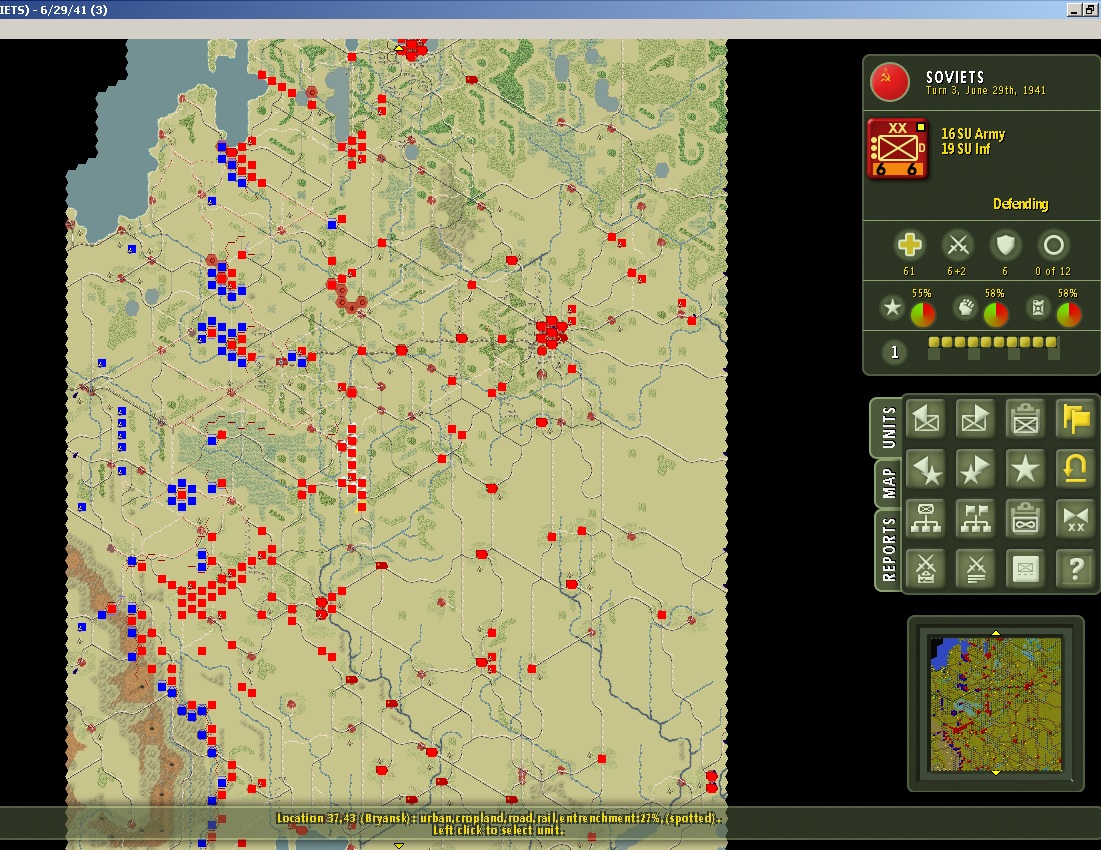Switch to the UNITS tab

coord(888,427)
